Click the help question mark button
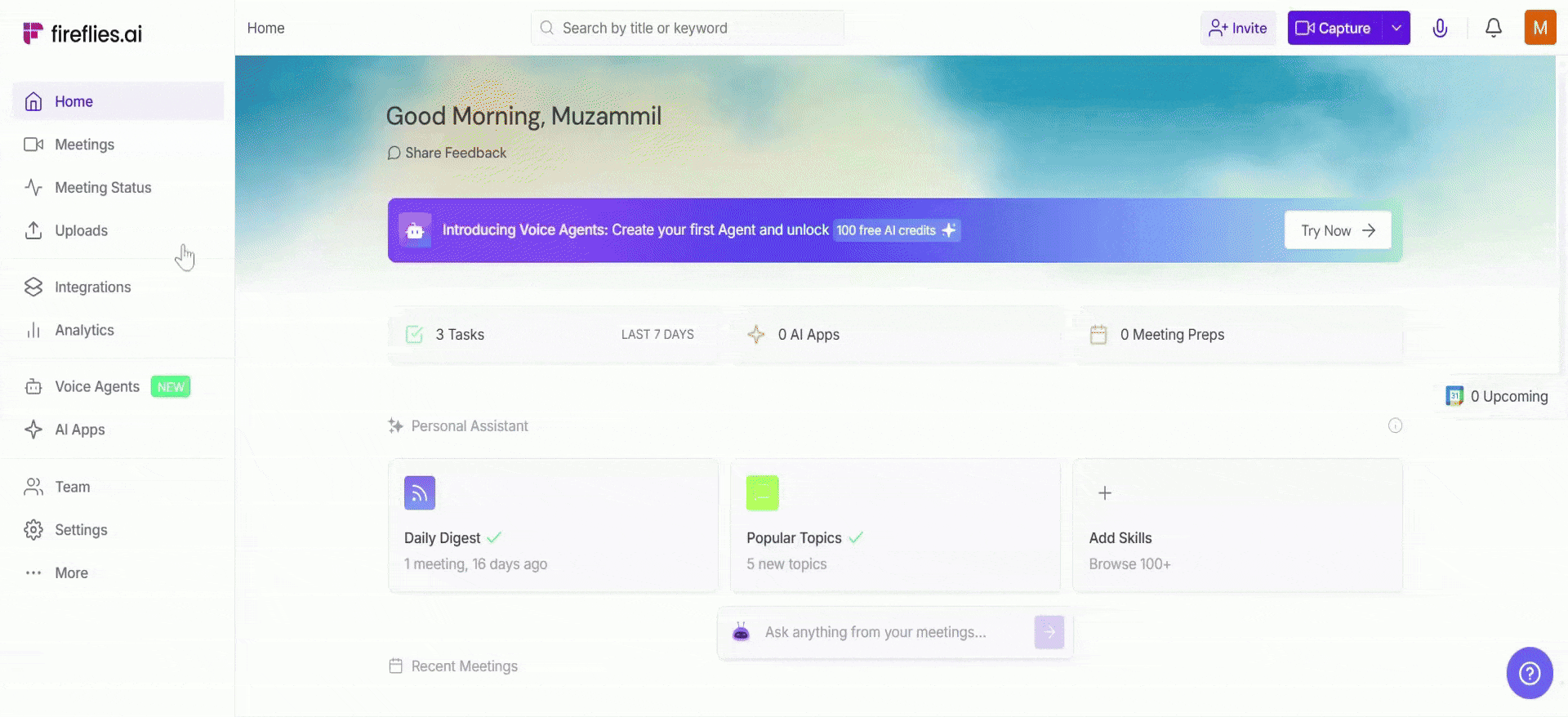 coord(1529,673)
